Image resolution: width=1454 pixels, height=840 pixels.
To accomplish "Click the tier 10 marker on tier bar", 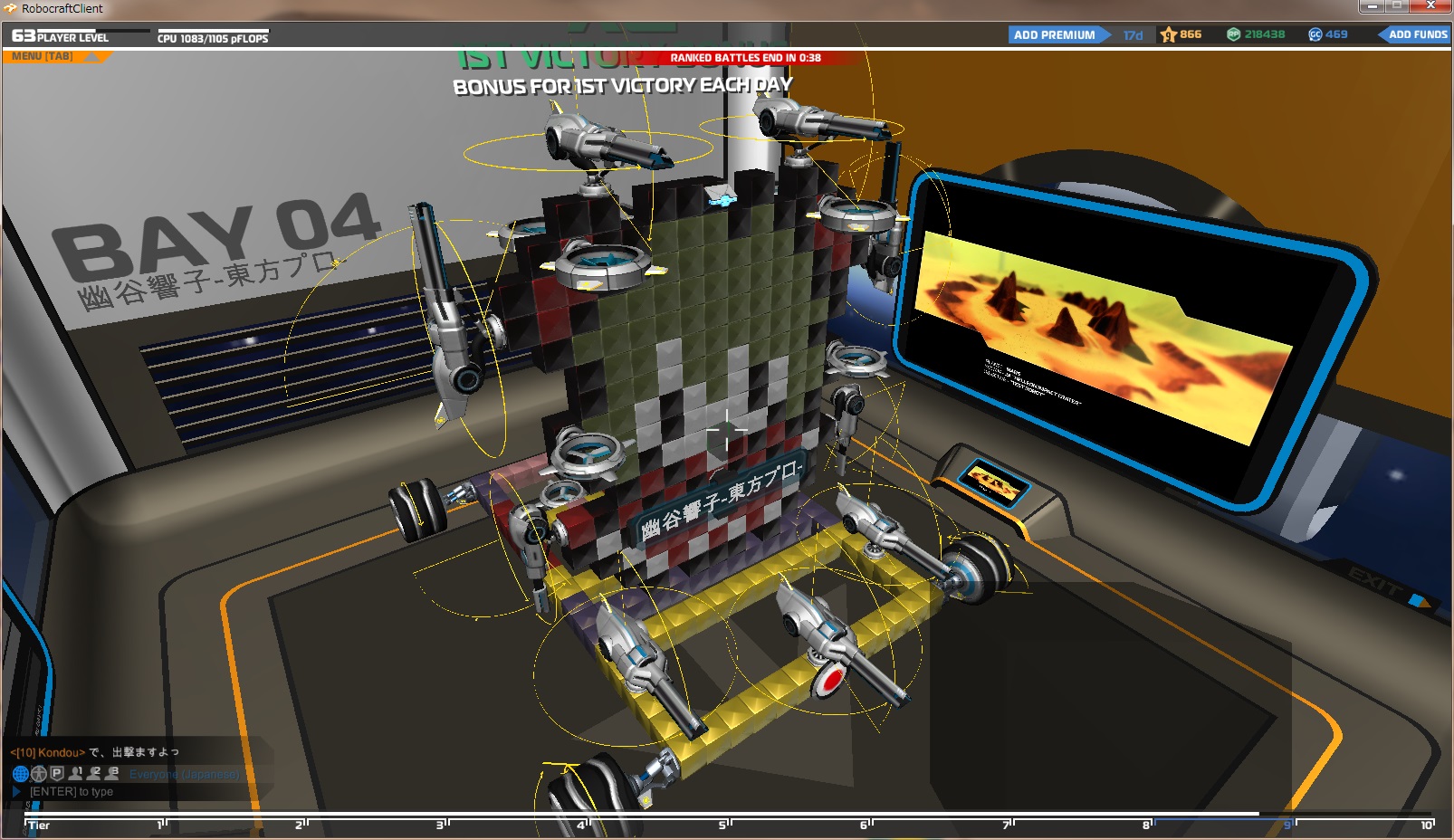I will [1427, 826].
